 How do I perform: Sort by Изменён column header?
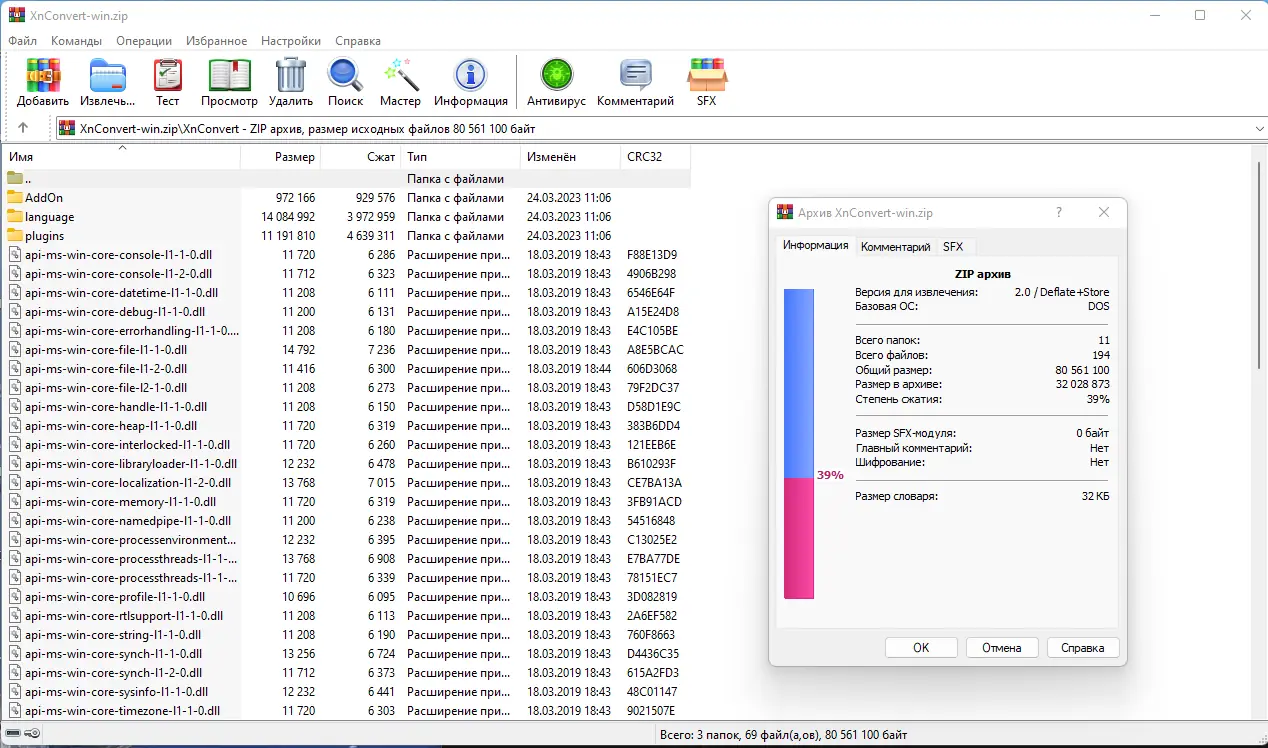[570, 157]
